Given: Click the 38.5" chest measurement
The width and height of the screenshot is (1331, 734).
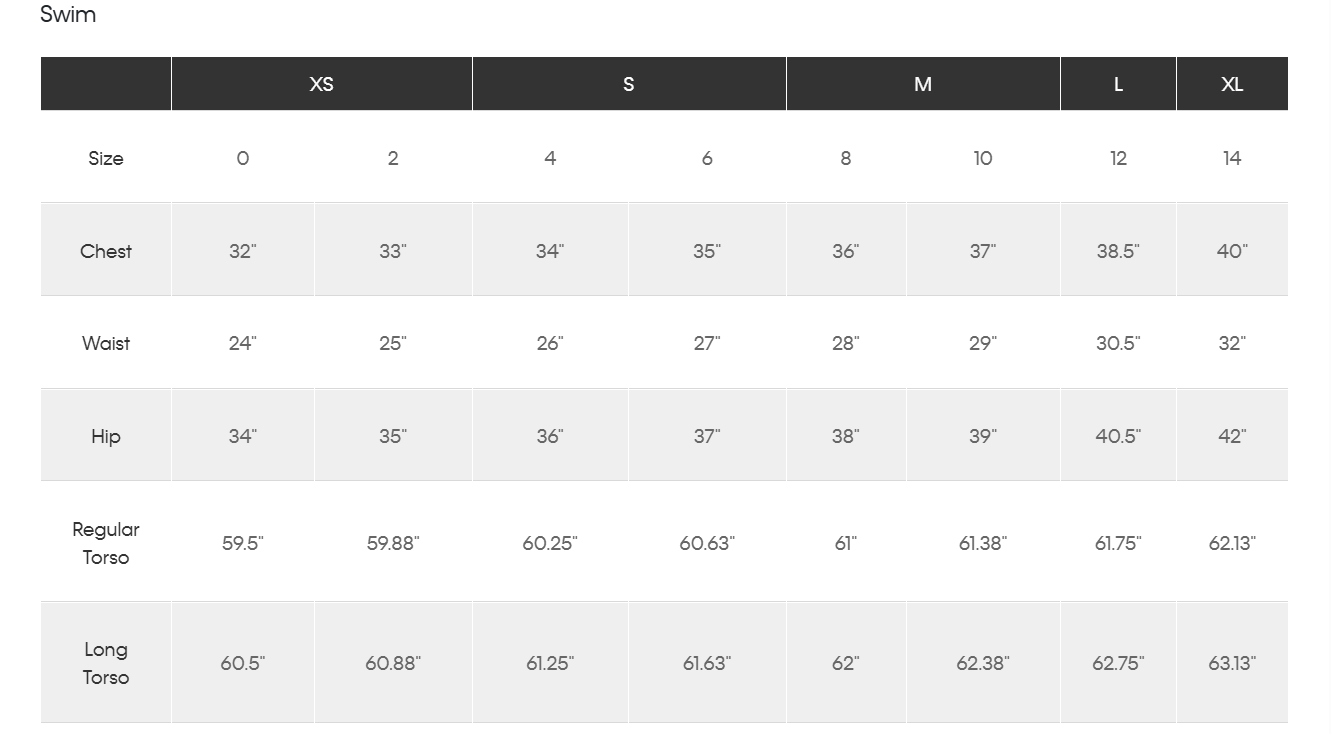Looking at the screenshot, I should [1118, 251].
